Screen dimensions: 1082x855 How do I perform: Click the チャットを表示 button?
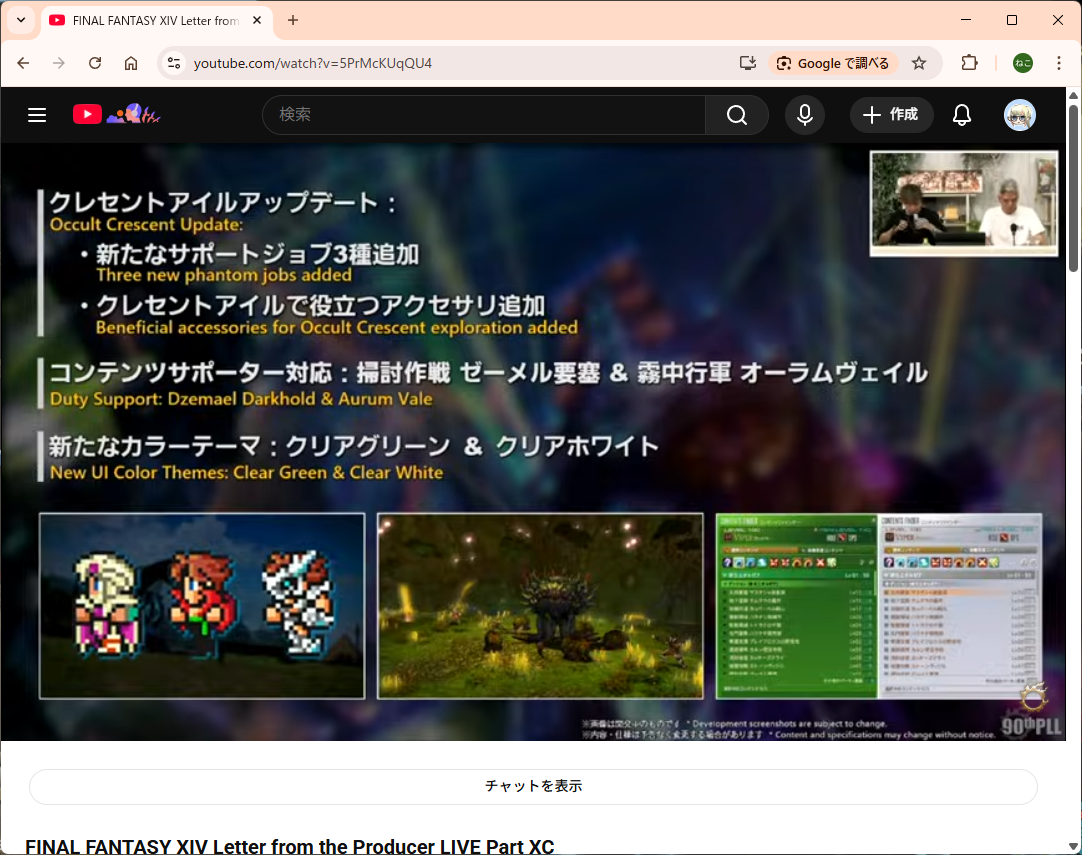tap(533, 786)
